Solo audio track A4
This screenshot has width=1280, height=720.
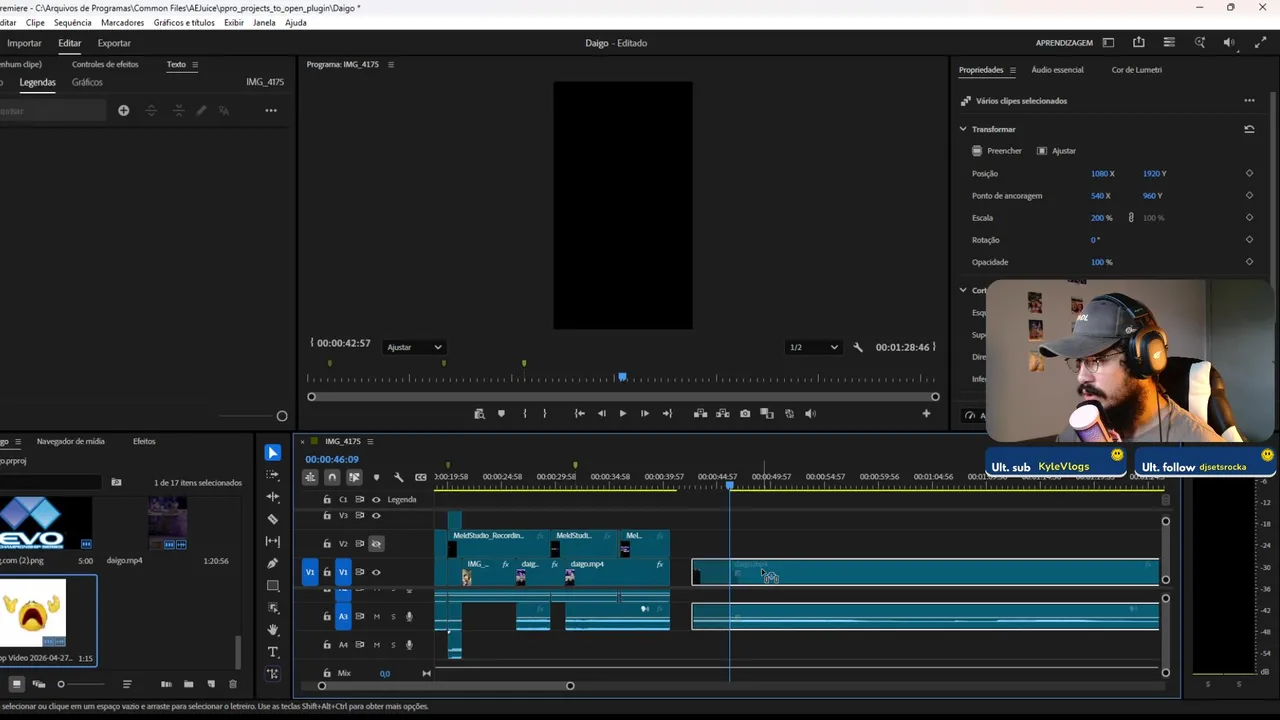coord(393,645)
